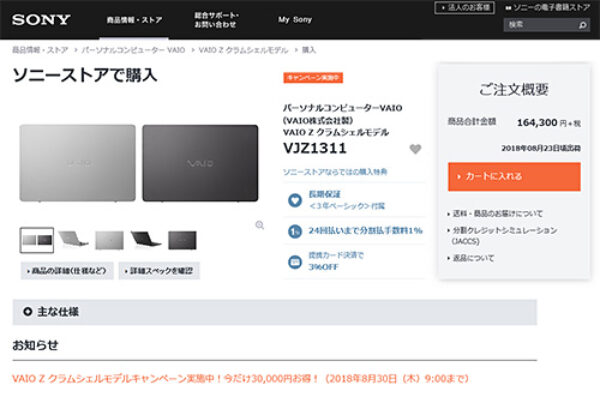
Task: Click the 長期保証 heart circle icon
Action: coord(295,200)
